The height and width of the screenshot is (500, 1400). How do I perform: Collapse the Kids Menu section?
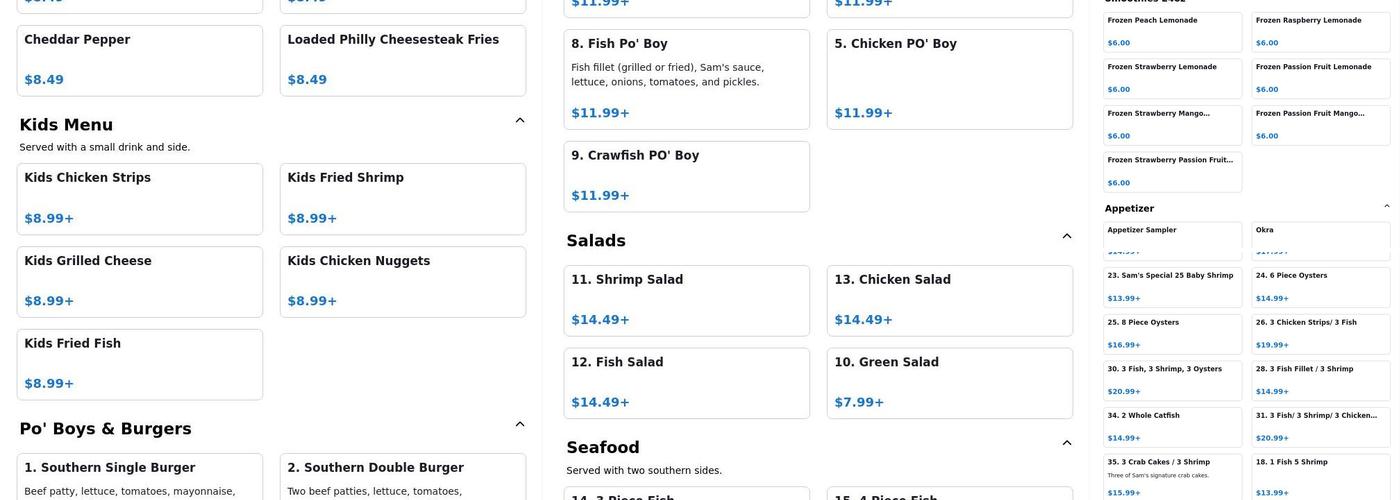click(x=520, y=121)
